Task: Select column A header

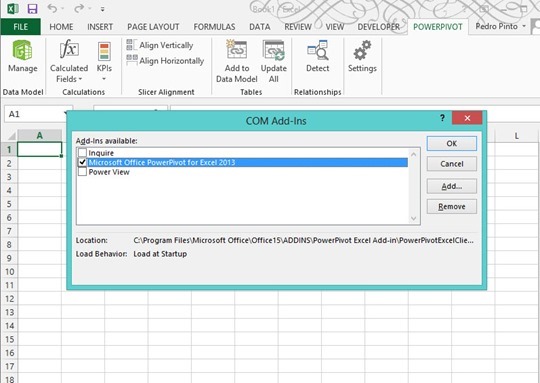Action: (x=40, y=136)
